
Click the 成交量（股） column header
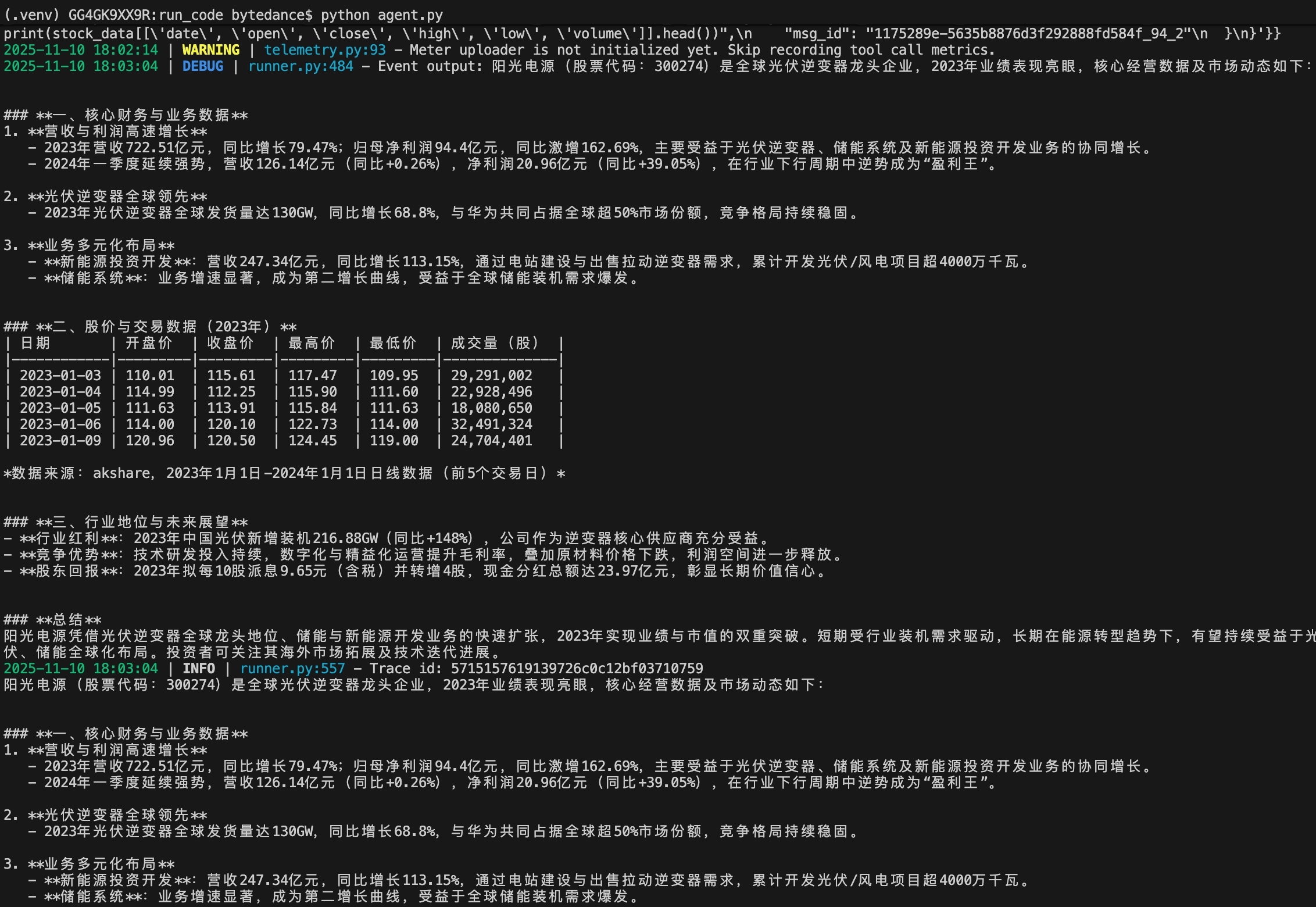click(x=495, y=343)
